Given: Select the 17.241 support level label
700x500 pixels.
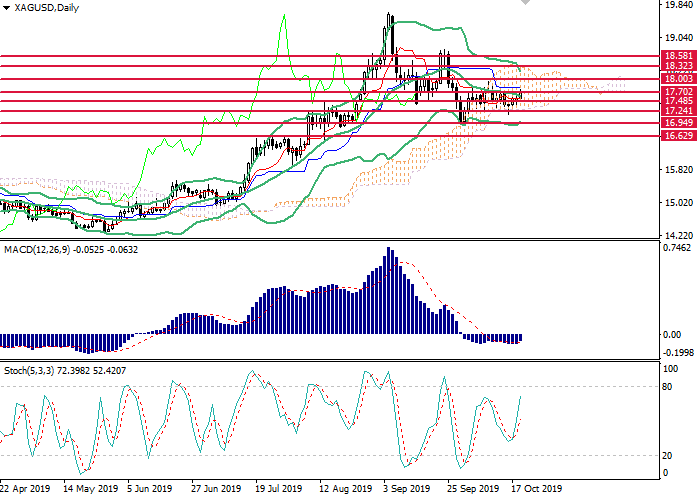Looking at the screenshot, I should 679,111.
